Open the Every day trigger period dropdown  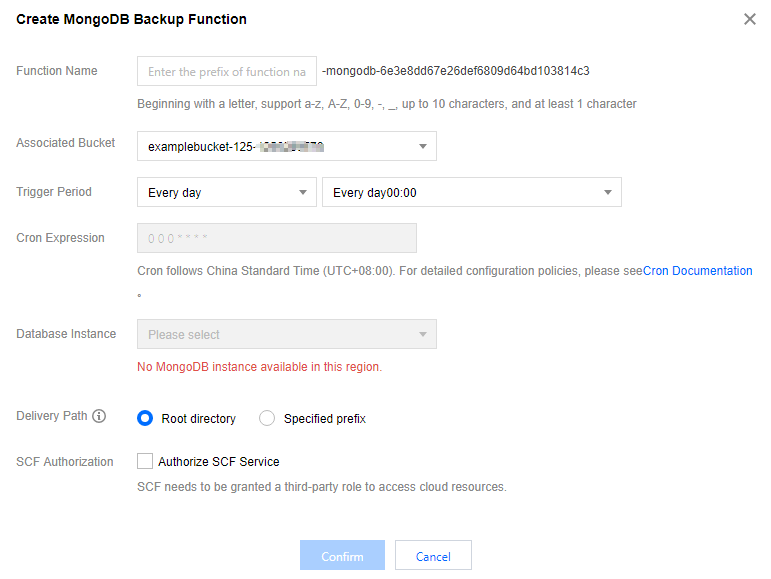click(x=227, y=192)
